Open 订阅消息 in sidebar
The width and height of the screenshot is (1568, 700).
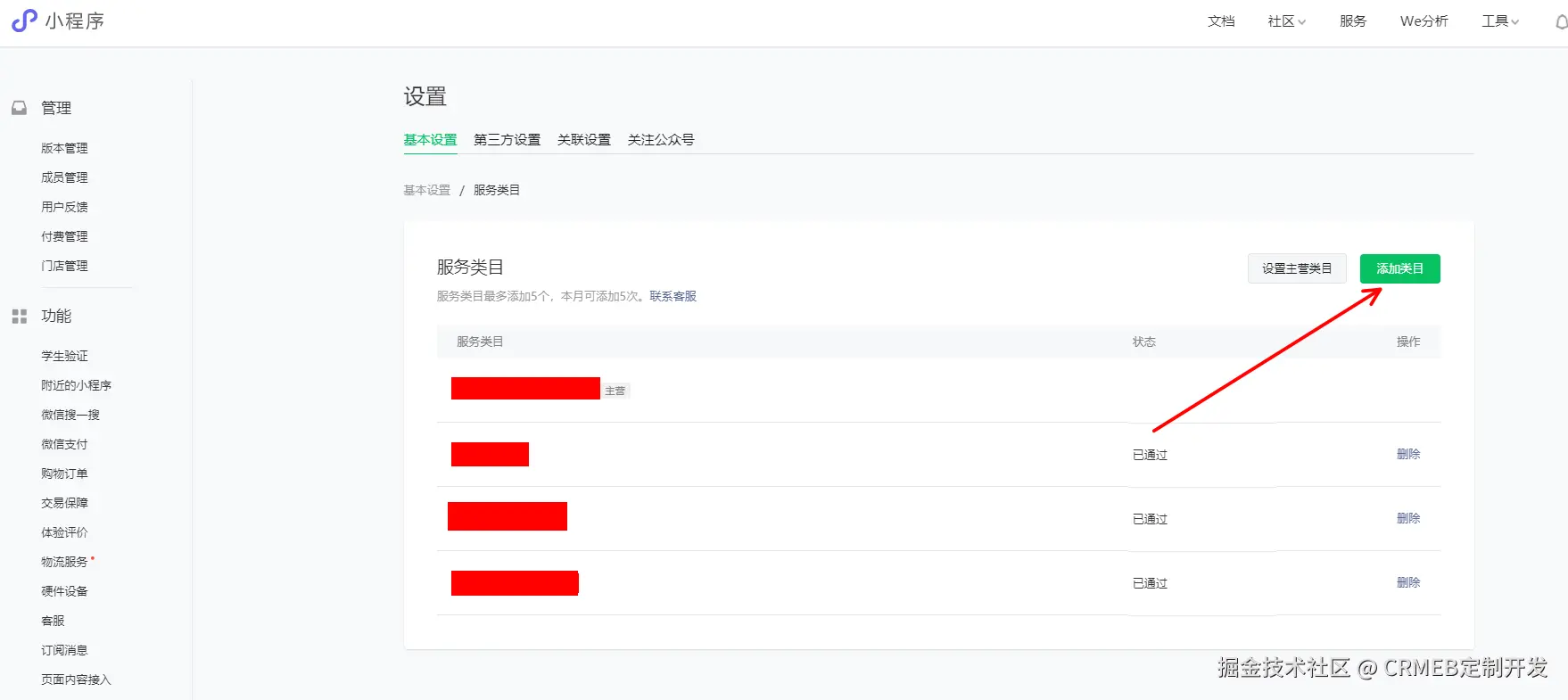coord(64,650)
